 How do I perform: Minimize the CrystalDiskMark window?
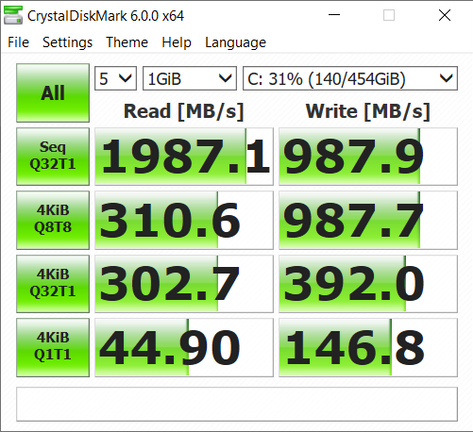[x=334, y=15]
